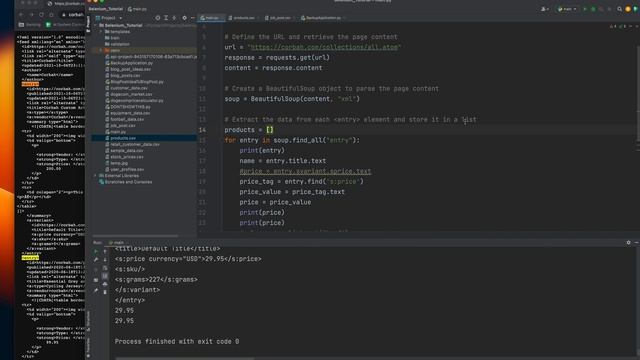Viewport: 640px width, 360px height.
Task: Toggle soft-wrap icon in Run panel
Action: 105,268
